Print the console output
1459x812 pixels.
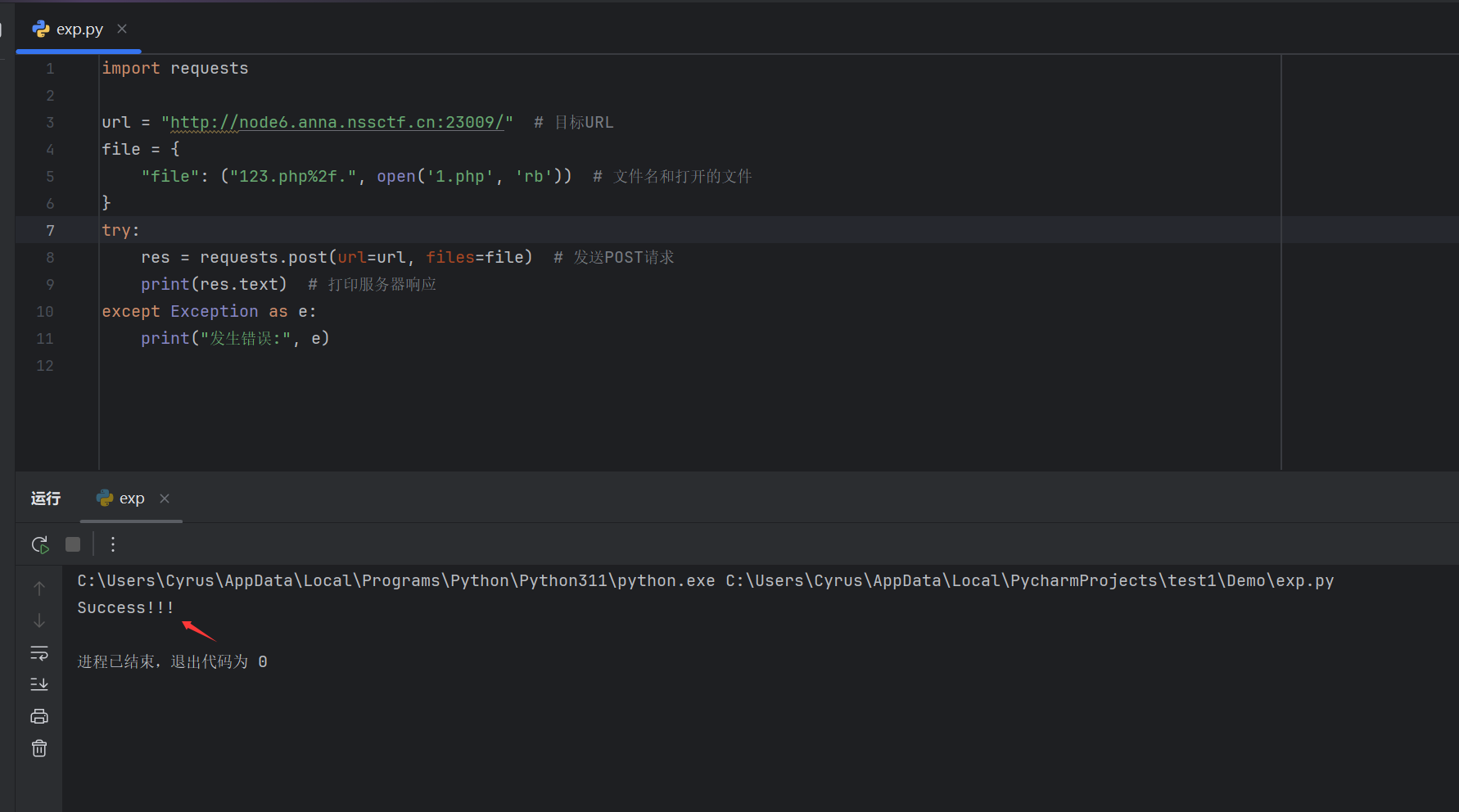pyautogui.click(x=39, y=716)
